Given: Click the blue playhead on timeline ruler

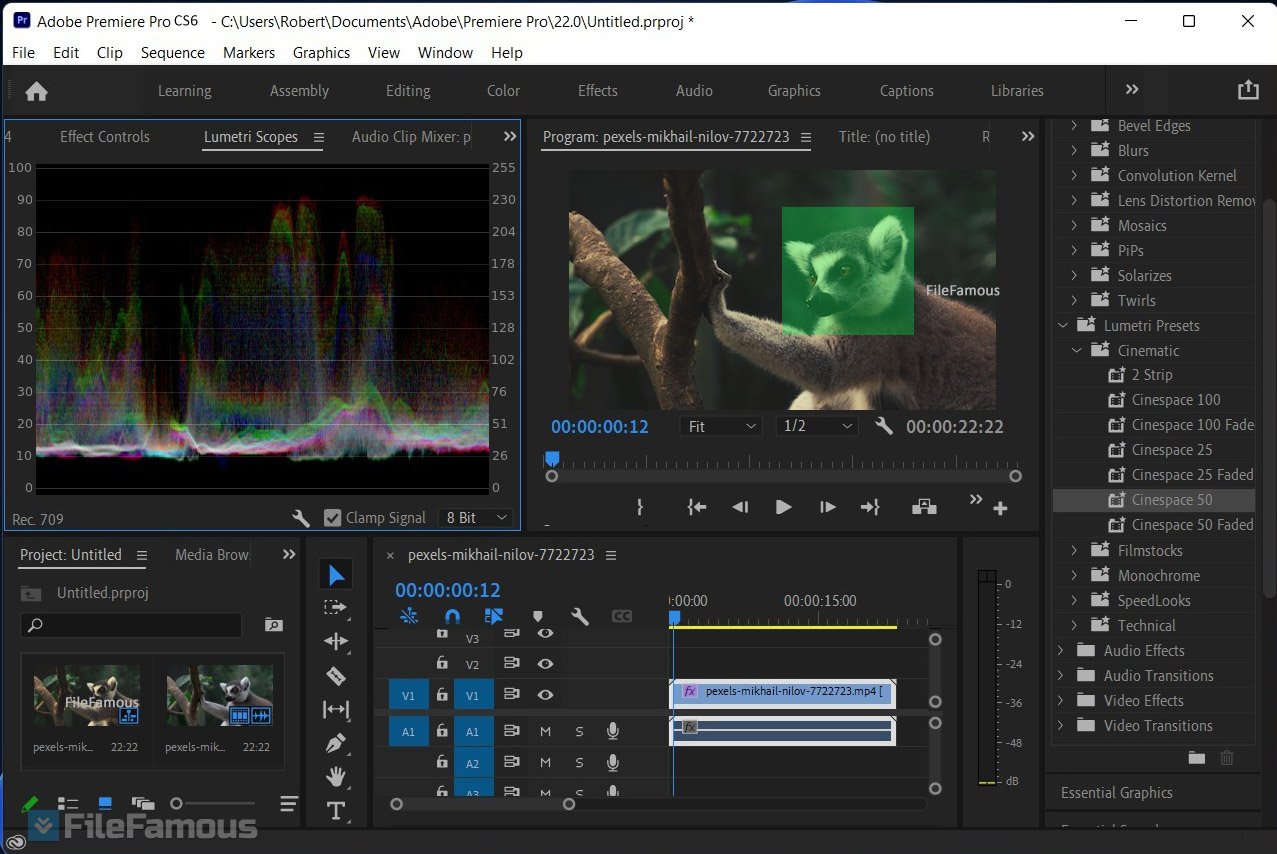Looking at the screenshot, I should point(674,619).
